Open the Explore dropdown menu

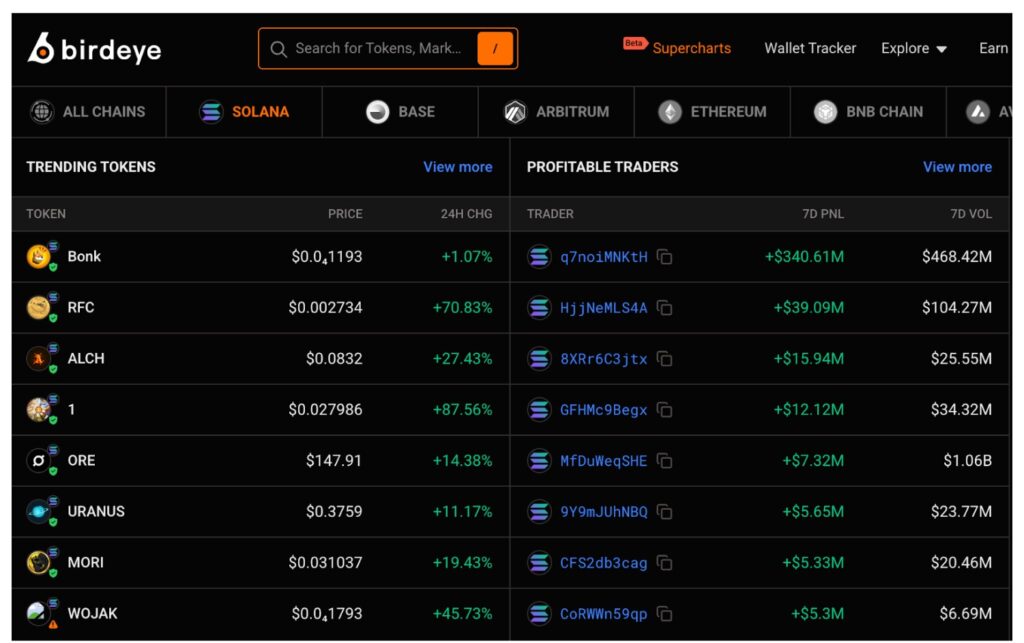pos(913,48)
